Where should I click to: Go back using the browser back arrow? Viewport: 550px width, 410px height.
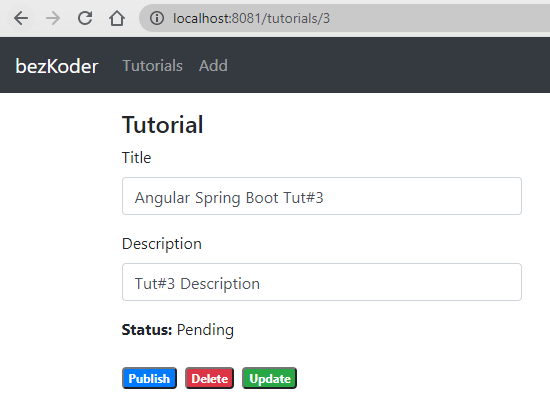[x=21, y=18]
